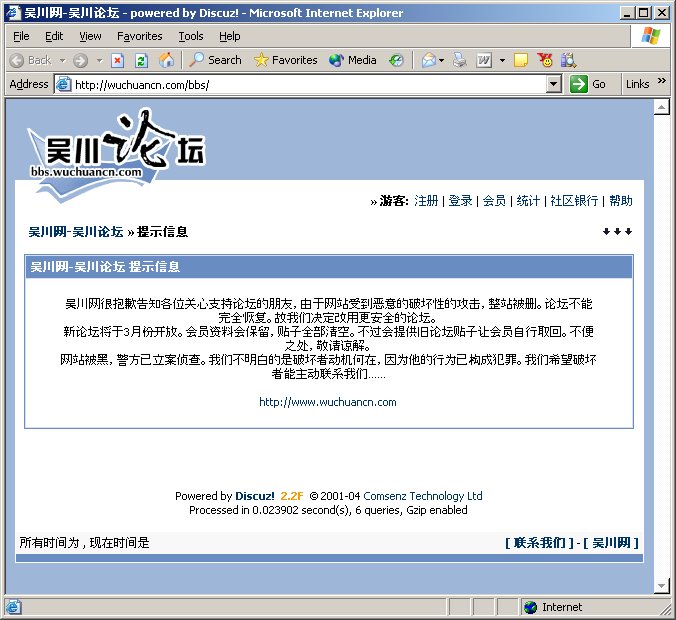
Task: Click the vertical scrollbar down arrow
Action: (x=661, y=585)
